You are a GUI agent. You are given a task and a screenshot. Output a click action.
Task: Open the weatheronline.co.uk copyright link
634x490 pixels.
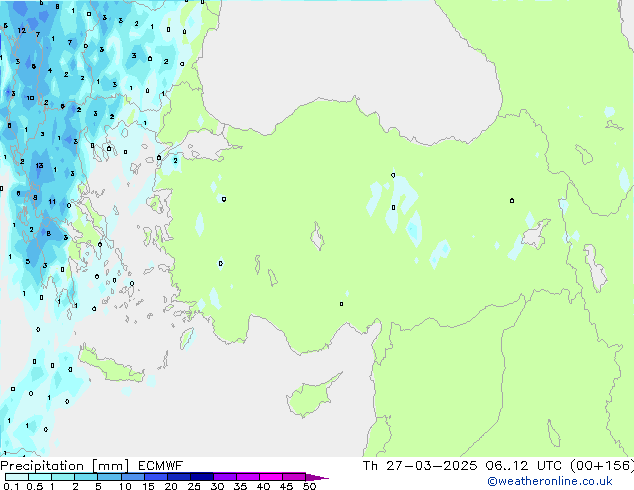click(549, 481)
